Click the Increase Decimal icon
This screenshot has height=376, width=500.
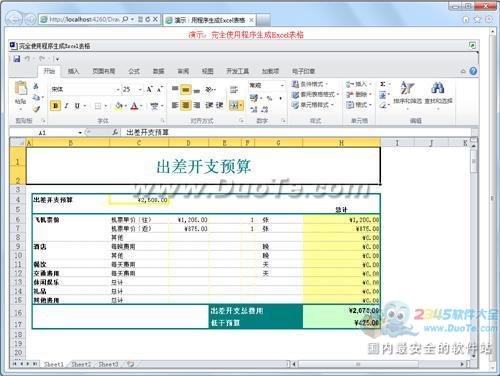(254, 109)
